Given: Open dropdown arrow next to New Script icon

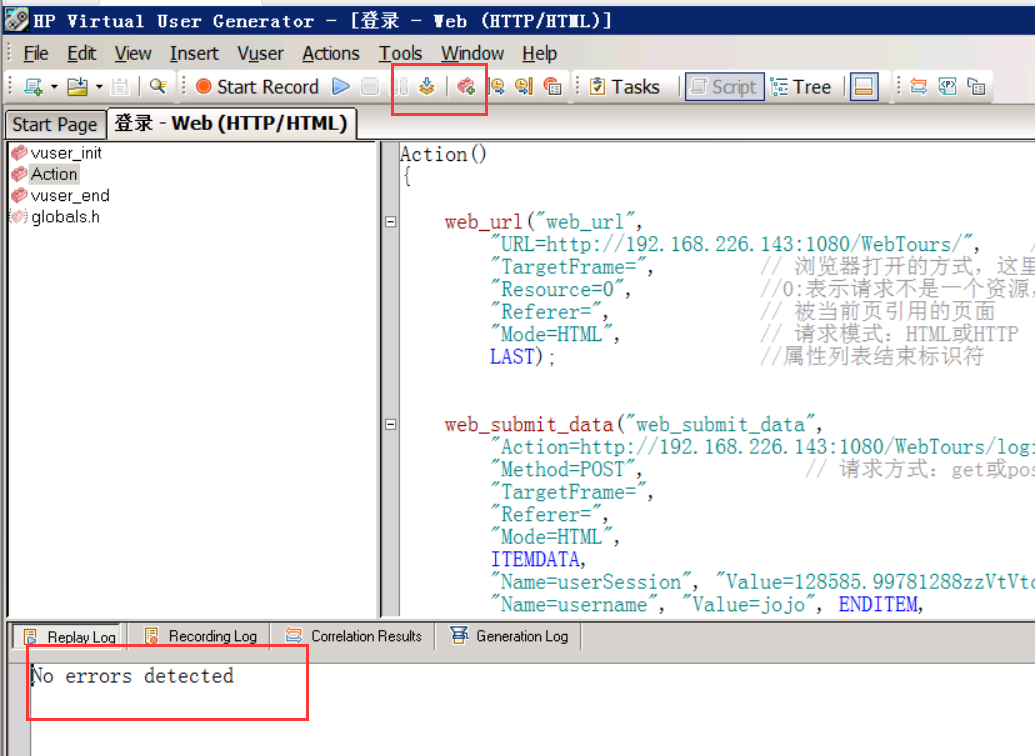Looking at the screenshot, I should tap(54, 87).
